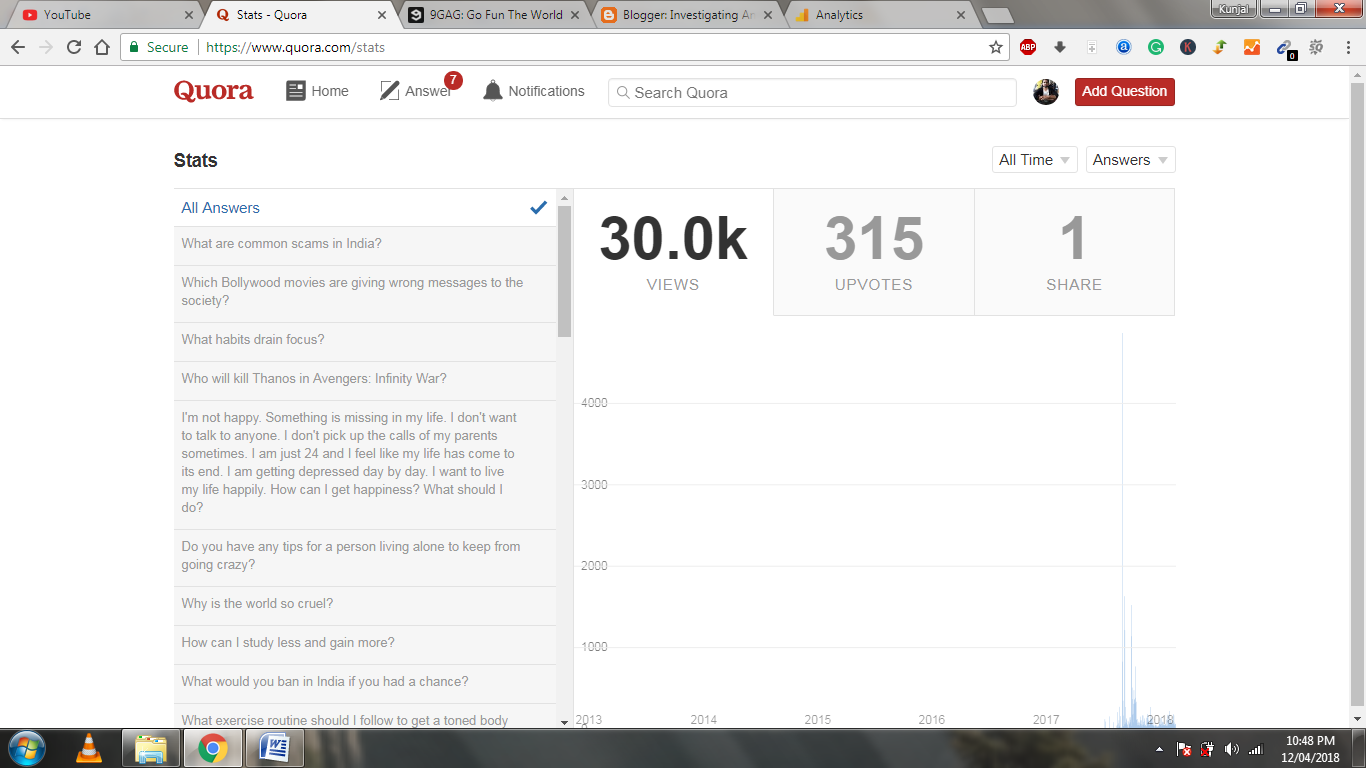Open the Grammarly extension icon
The height and width of the screenshot is (768, 1366).
point(1155,47)
